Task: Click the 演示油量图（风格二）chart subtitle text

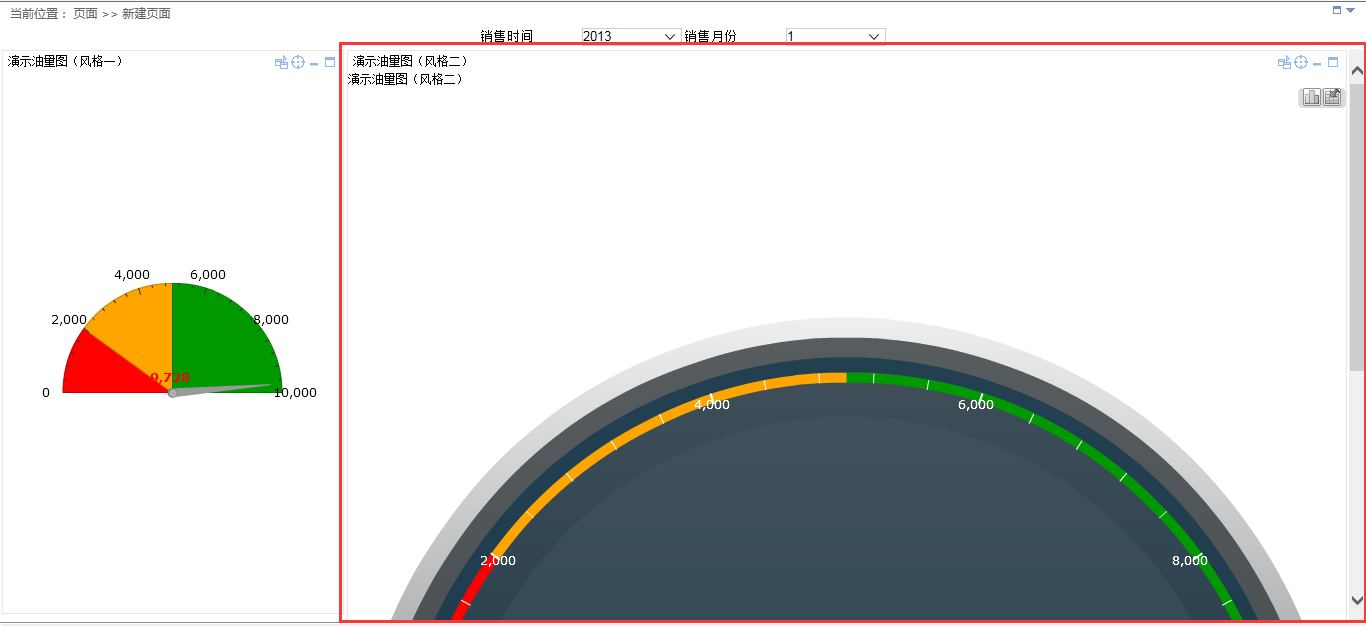Action: point(406,79)
